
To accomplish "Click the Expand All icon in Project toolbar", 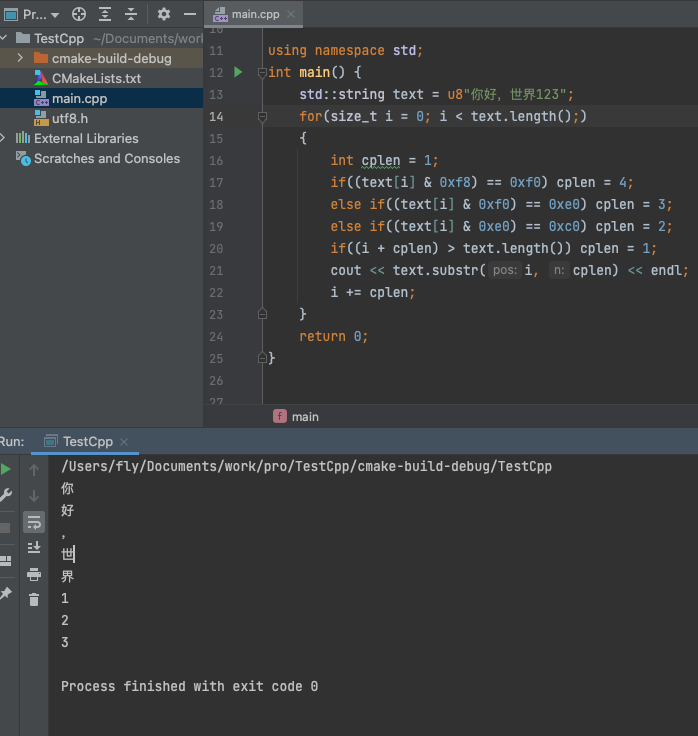I will tap(105, 15).
